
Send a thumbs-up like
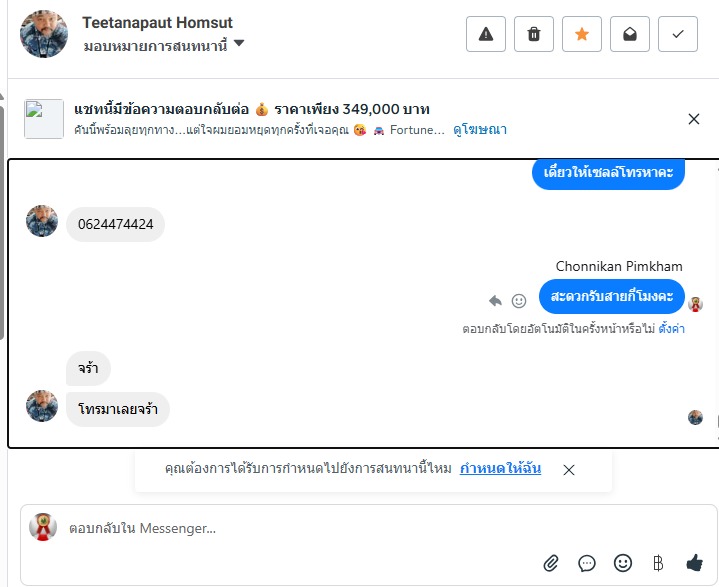click(695, 563)
